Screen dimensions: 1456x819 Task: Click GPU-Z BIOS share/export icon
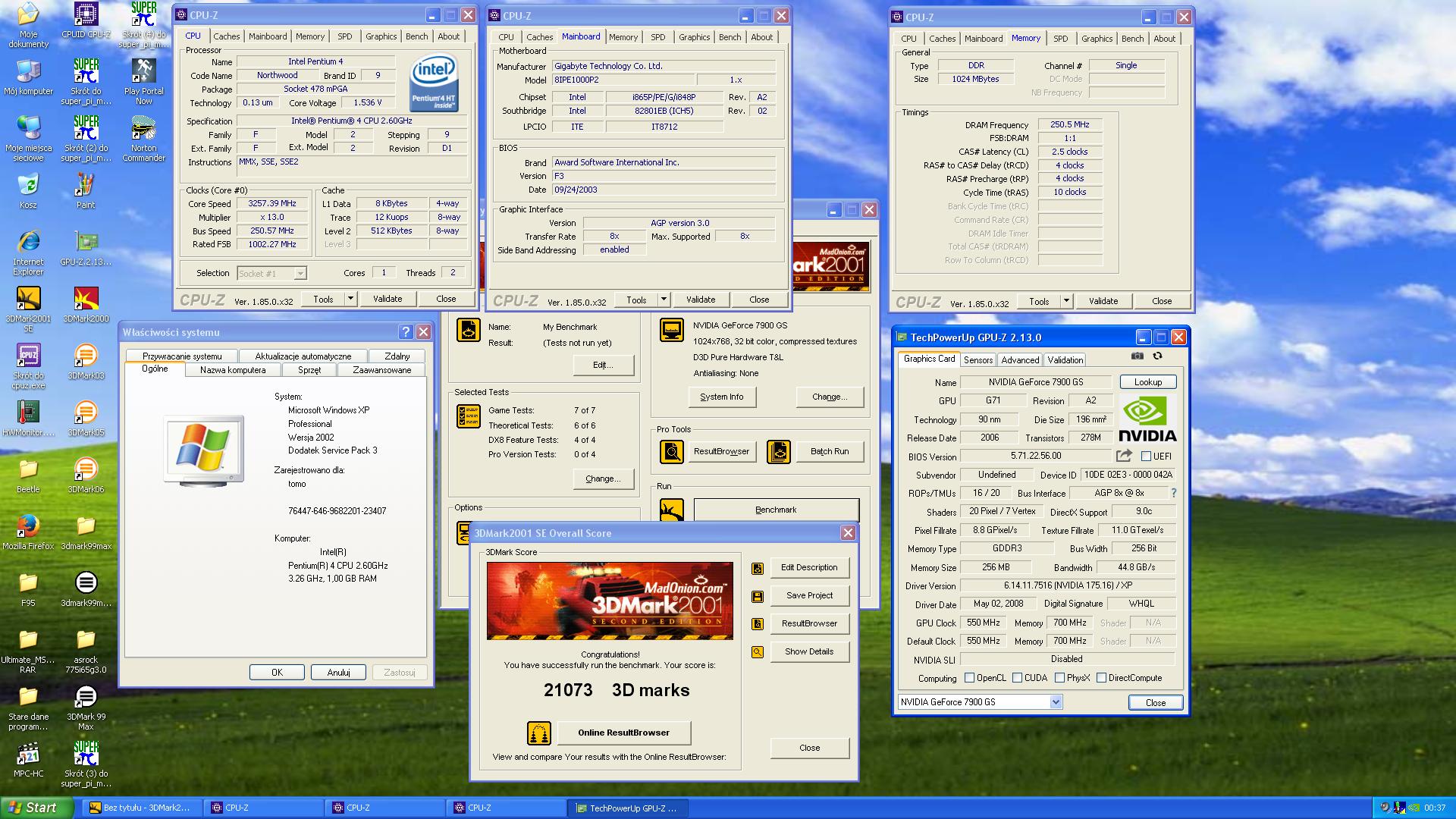tap(1124, 456)
